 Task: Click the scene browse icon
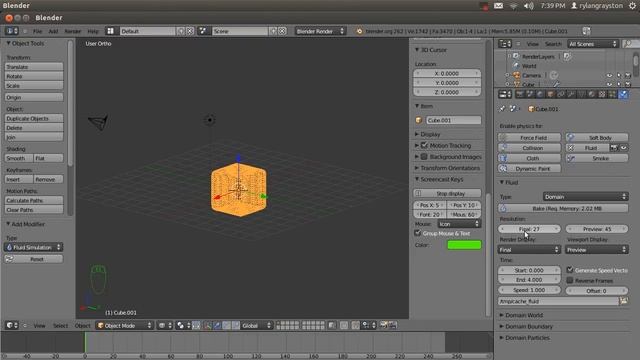[x=203, y=31]
